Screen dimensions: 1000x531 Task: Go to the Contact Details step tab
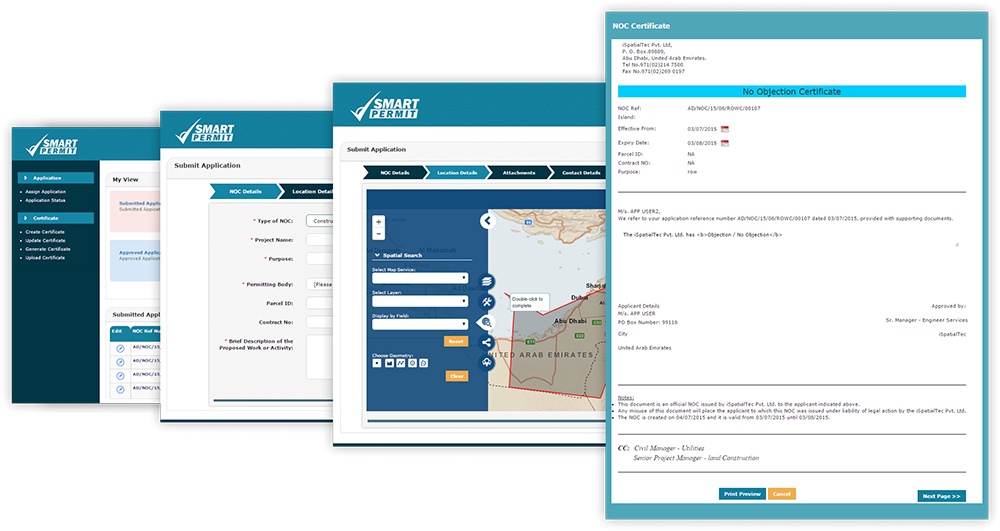pos(580,173)
